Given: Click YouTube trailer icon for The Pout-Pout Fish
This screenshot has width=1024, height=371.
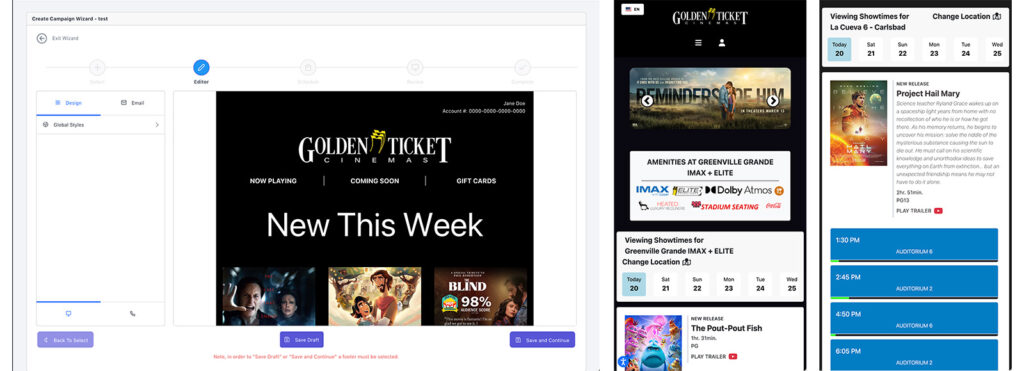Looking at the screenshot, I should pos(733,357).
